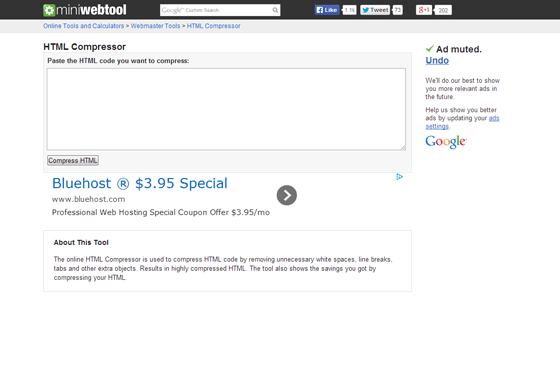Click the Compress HTML button
The width and height of the screenshot is (560, 389).
(x=73, y=160)
